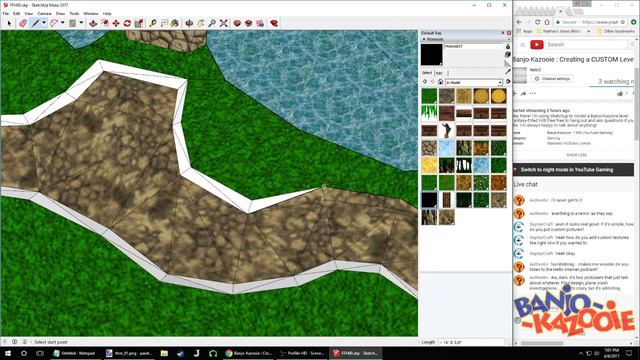Screen dimensions: 640x360
Task: Switch to the Materials Select tab
Action: pos(427,73)
